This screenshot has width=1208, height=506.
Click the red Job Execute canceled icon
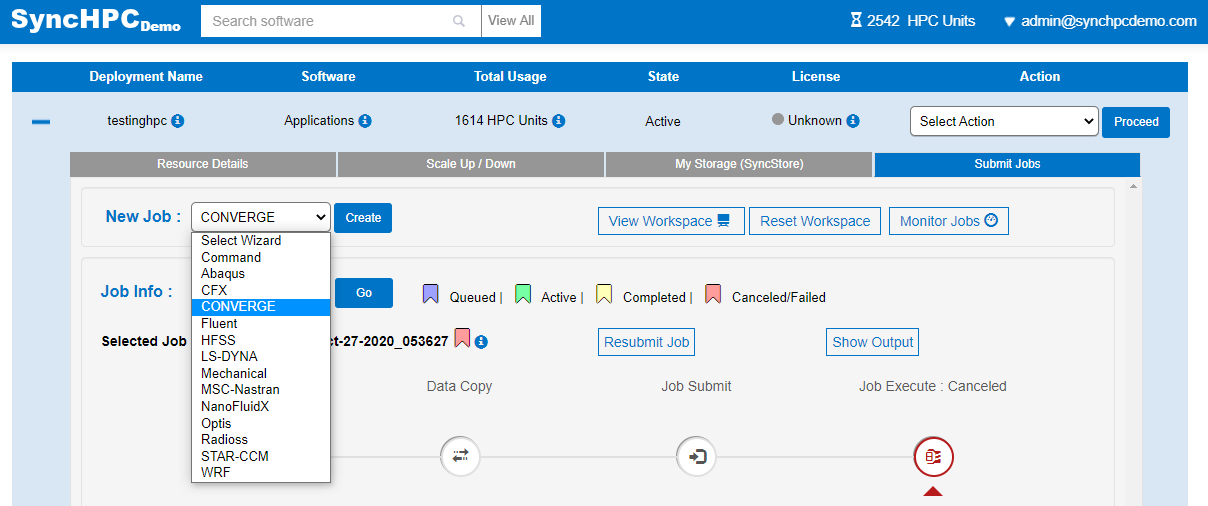933,457
